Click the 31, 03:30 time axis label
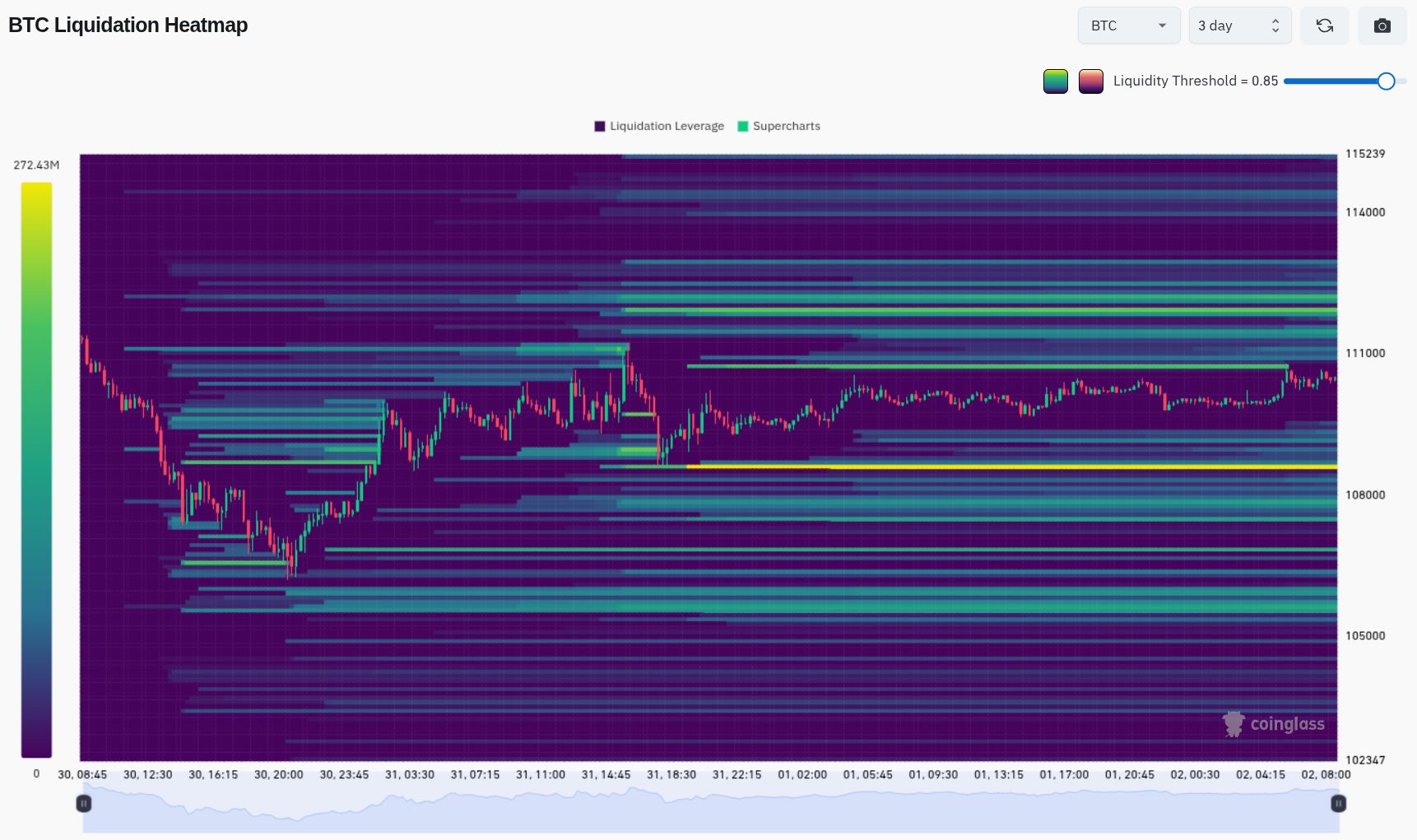The width and height of the screenshot is (1417, 840). coord(409,774)
